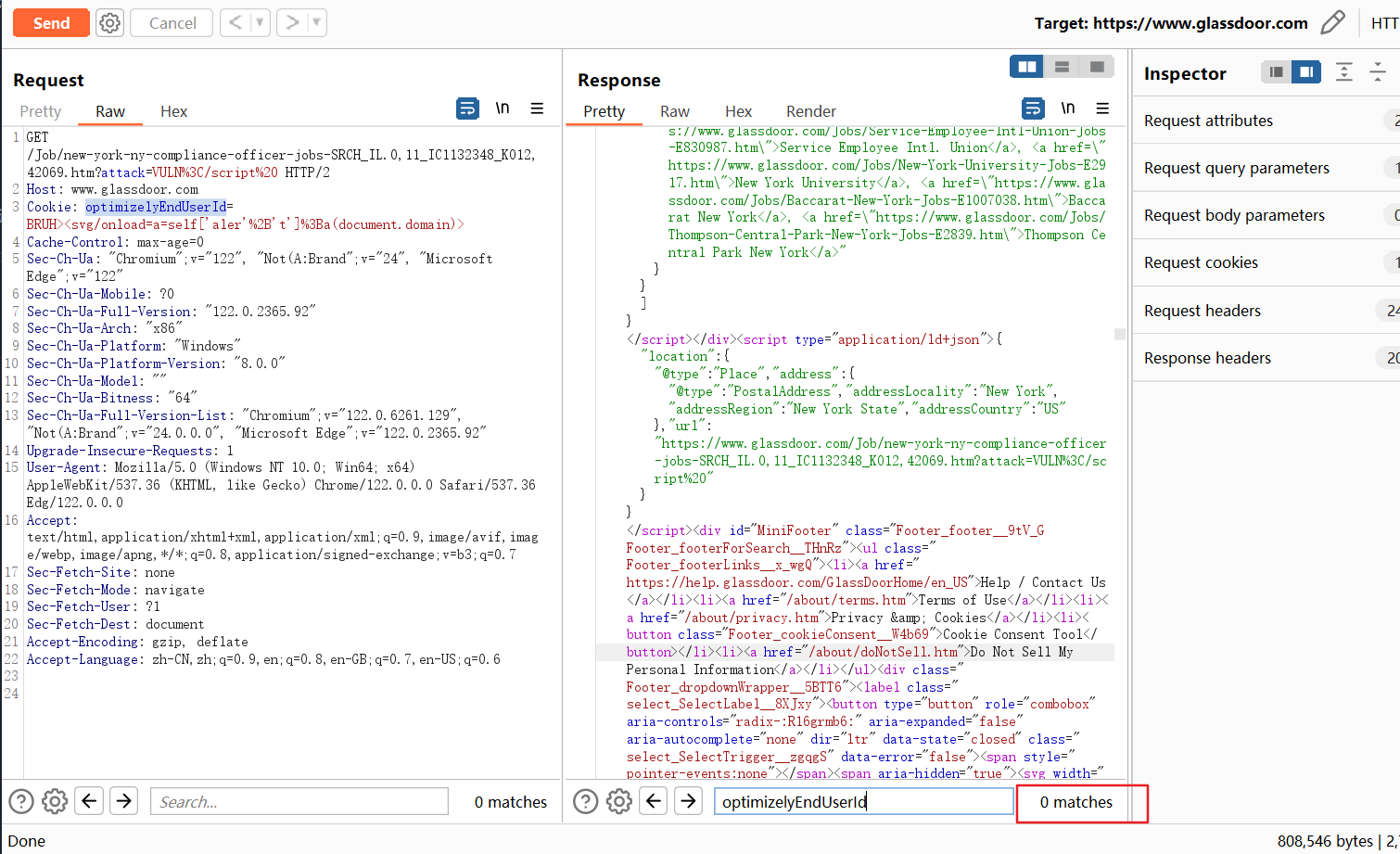The image size is (1400, 854).
Task: Select the Request Hex tab
Action: 173,111
